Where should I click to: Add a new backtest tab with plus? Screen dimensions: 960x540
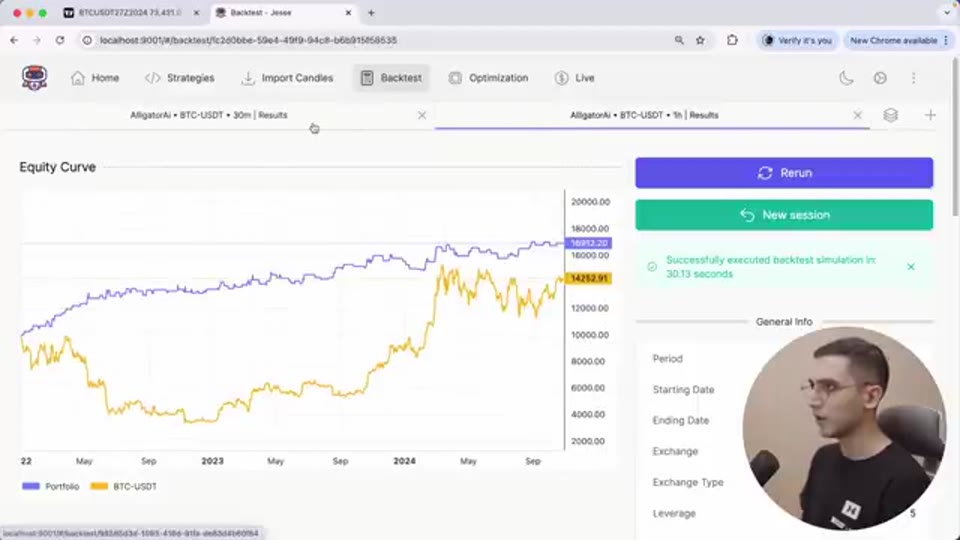click(930, 115)
